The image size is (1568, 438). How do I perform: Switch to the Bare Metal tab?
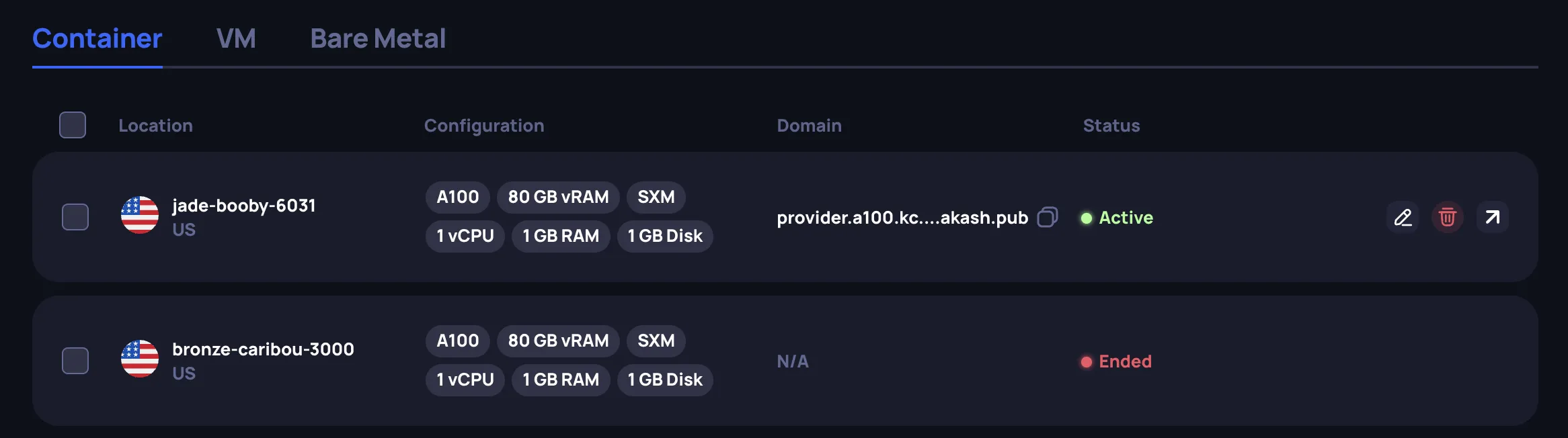(378, 38)
